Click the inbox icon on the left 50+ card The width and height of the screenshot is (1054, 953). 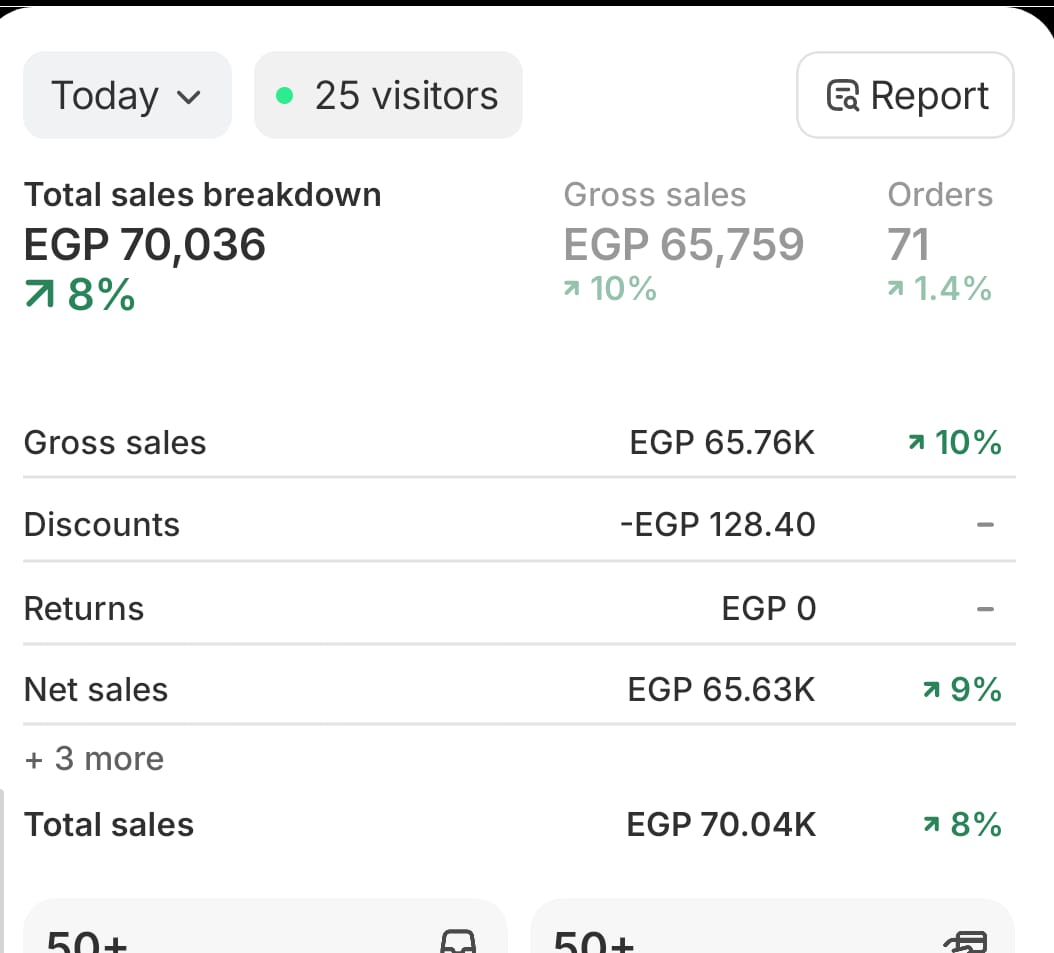pos(458,942)
